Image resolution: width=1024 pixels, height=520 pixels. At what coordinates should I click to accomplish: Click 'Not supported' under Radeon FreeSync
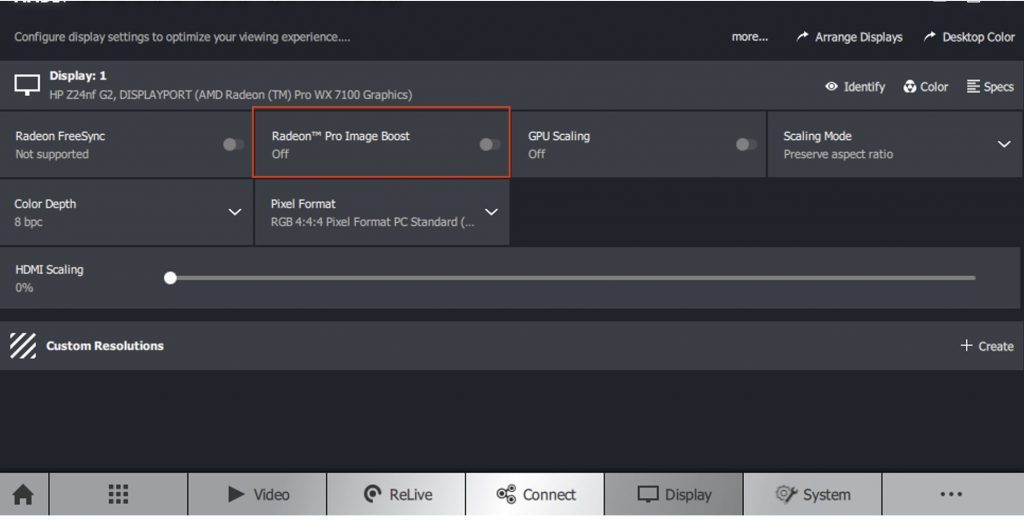click(52, 155)
